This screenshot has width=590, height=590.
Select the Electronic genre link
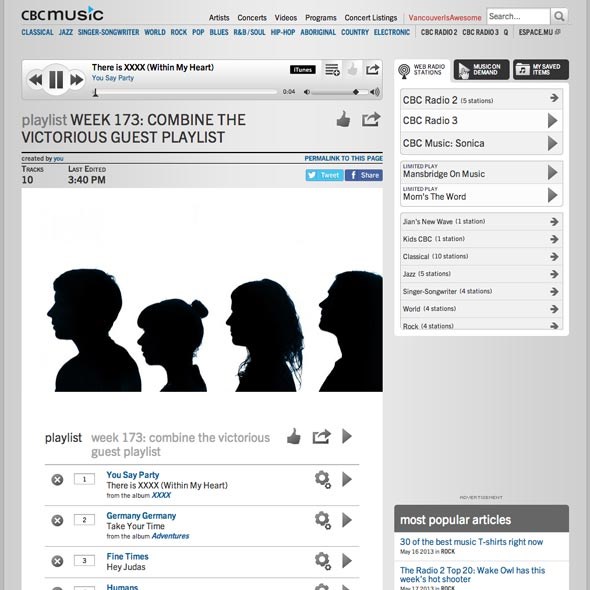392,32
